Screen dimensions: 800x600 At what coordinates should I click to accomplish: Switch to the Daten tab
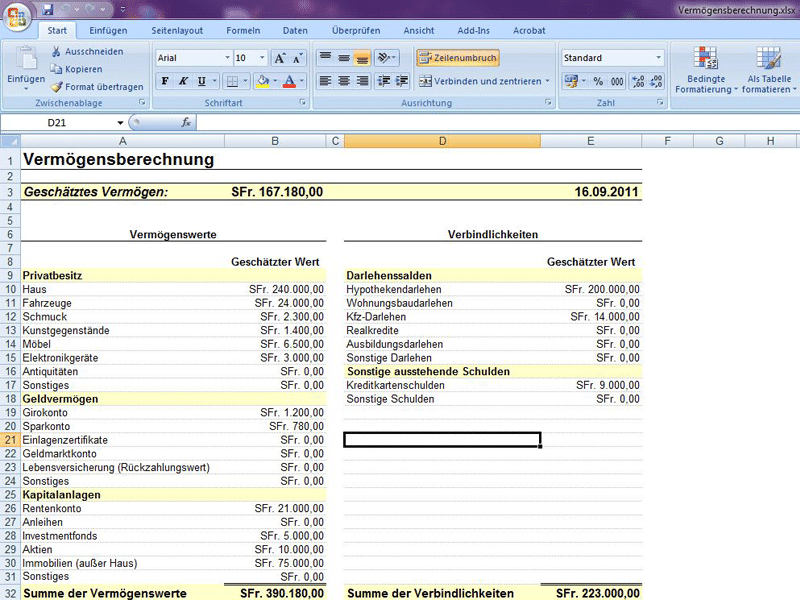(x=295, y=31)
